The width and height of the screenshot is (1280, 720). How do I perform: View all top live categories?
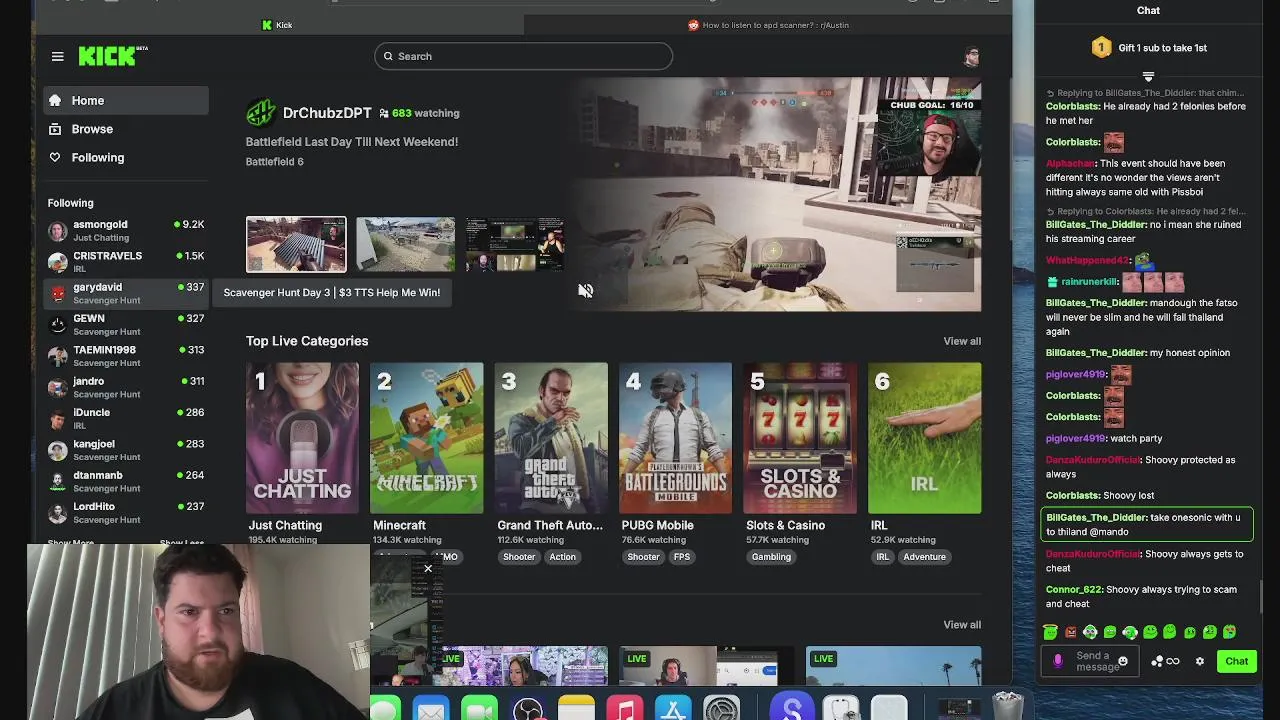tap(962, 341)
